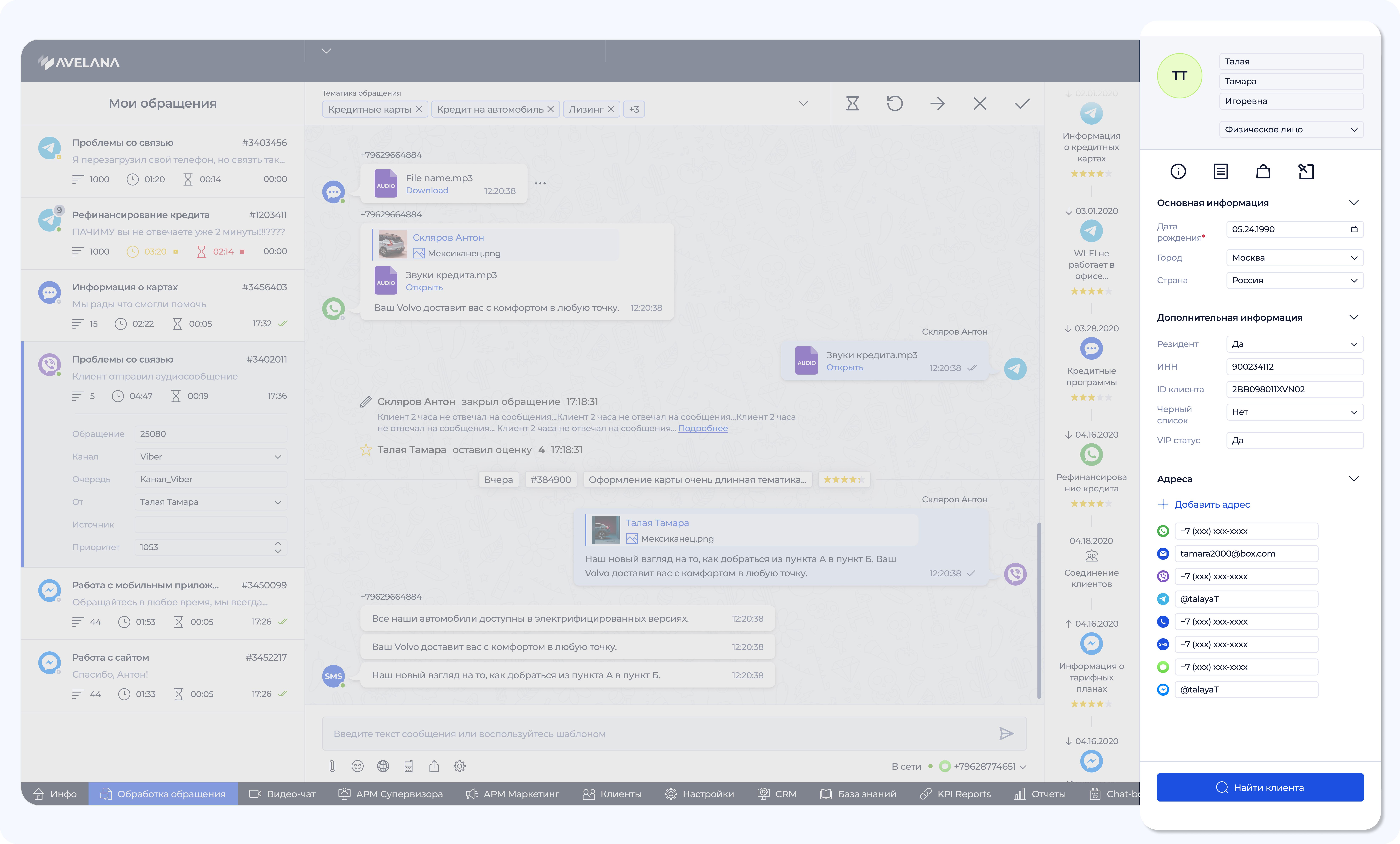Click the hourglass postpone icon in toolbar

[x=852, y=103]
